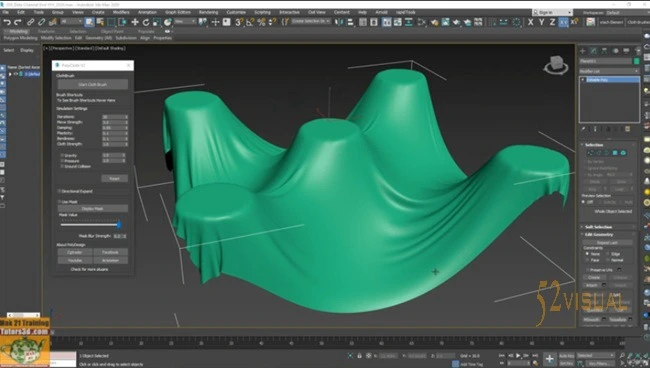Open the Hierarchy panel tab icon

[x=604, y=51]
